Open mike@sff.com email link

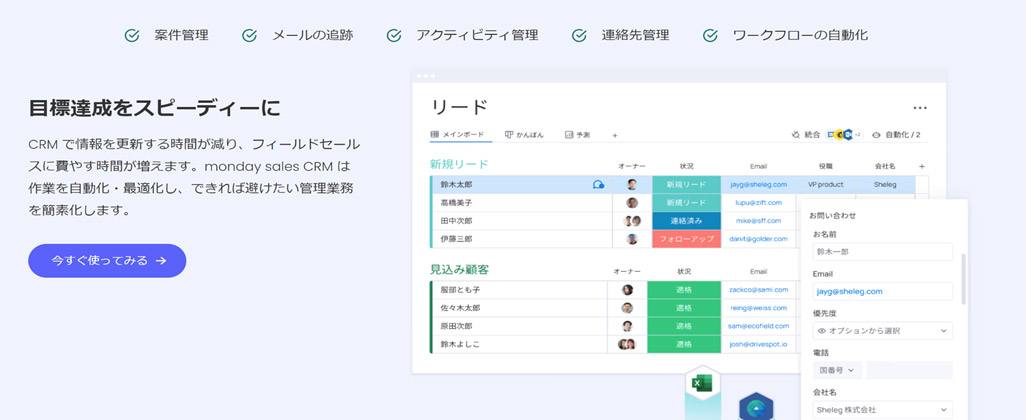[x=758, y=221]
